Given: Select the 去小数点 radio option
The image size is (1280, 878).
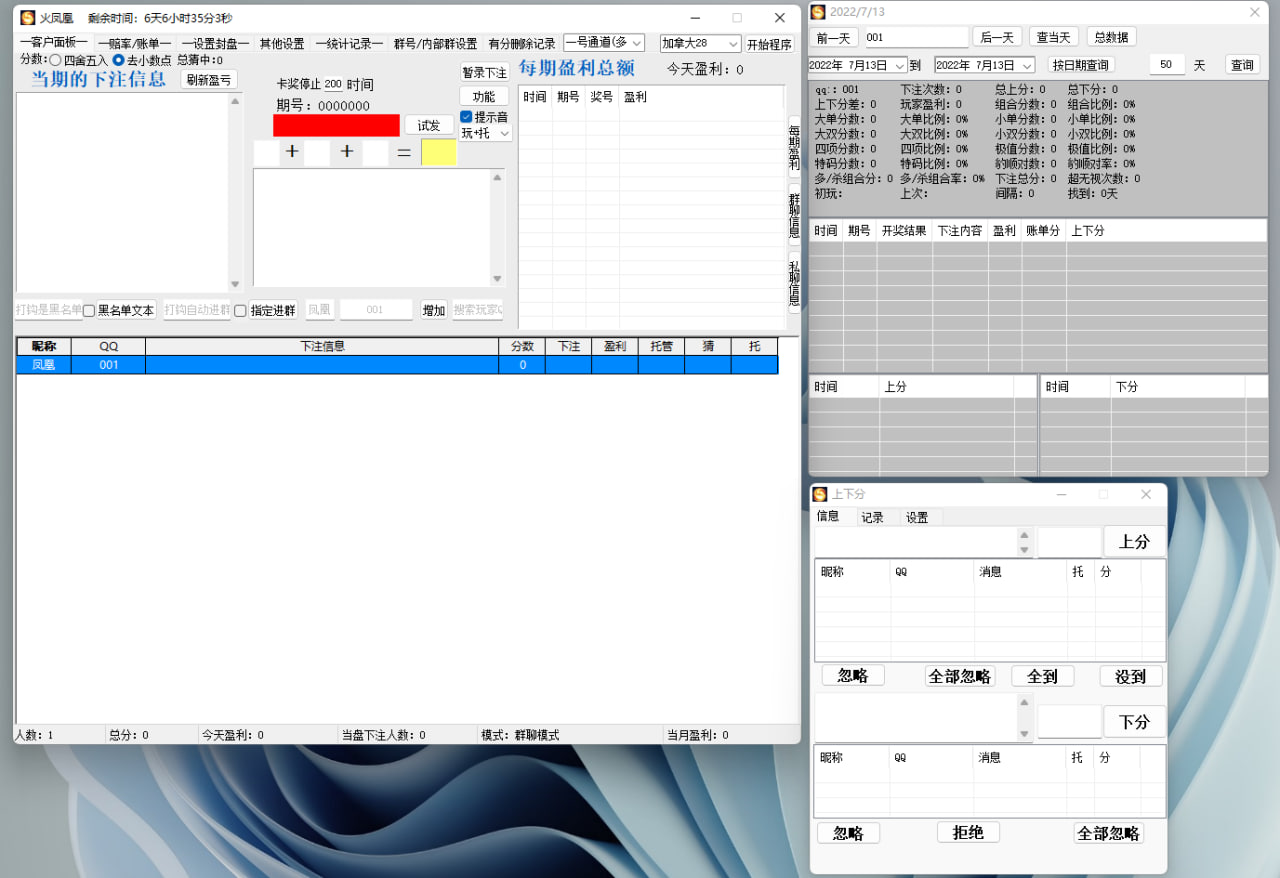Looking at the screenshot, I should tap(119, 60).
